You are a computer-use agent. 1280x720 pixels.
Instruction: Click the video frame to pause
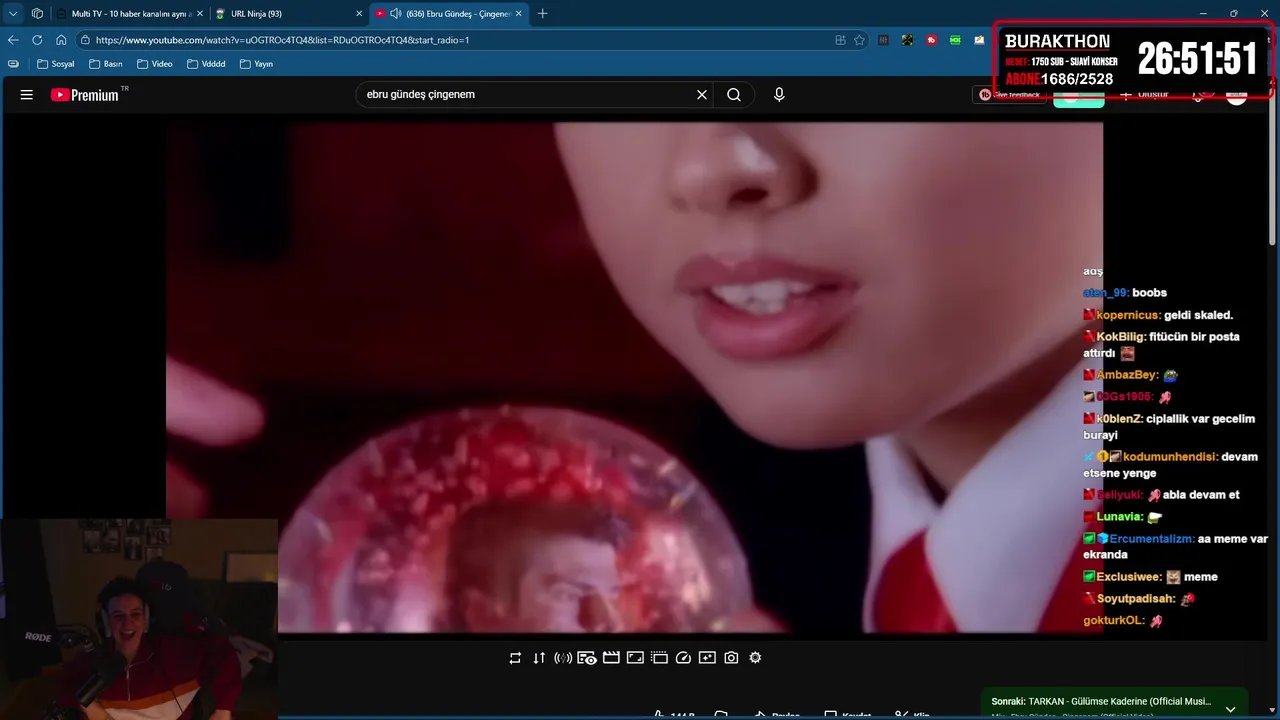coord(634,377)
